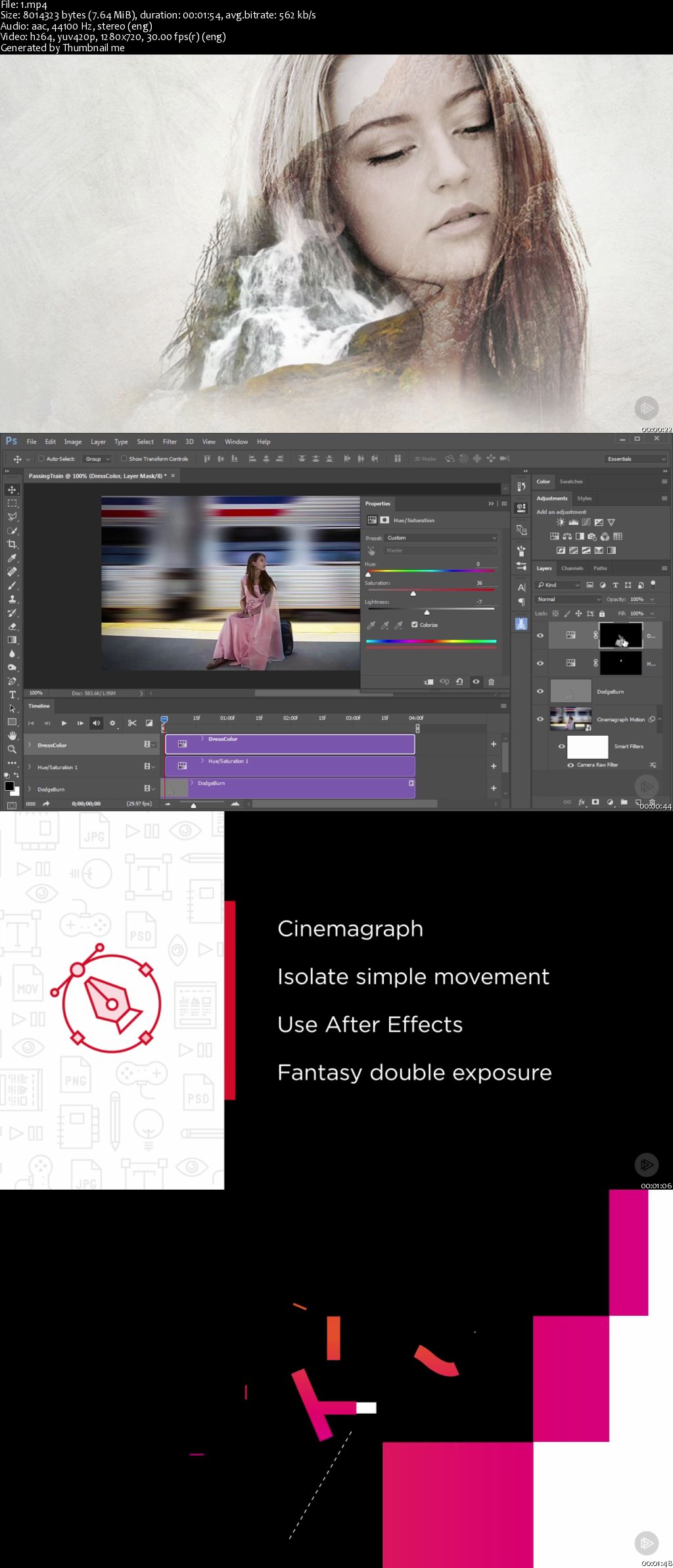The image size is (673, 1568).
Task: Open the paragraph panel icon
Action: (521, 602)
